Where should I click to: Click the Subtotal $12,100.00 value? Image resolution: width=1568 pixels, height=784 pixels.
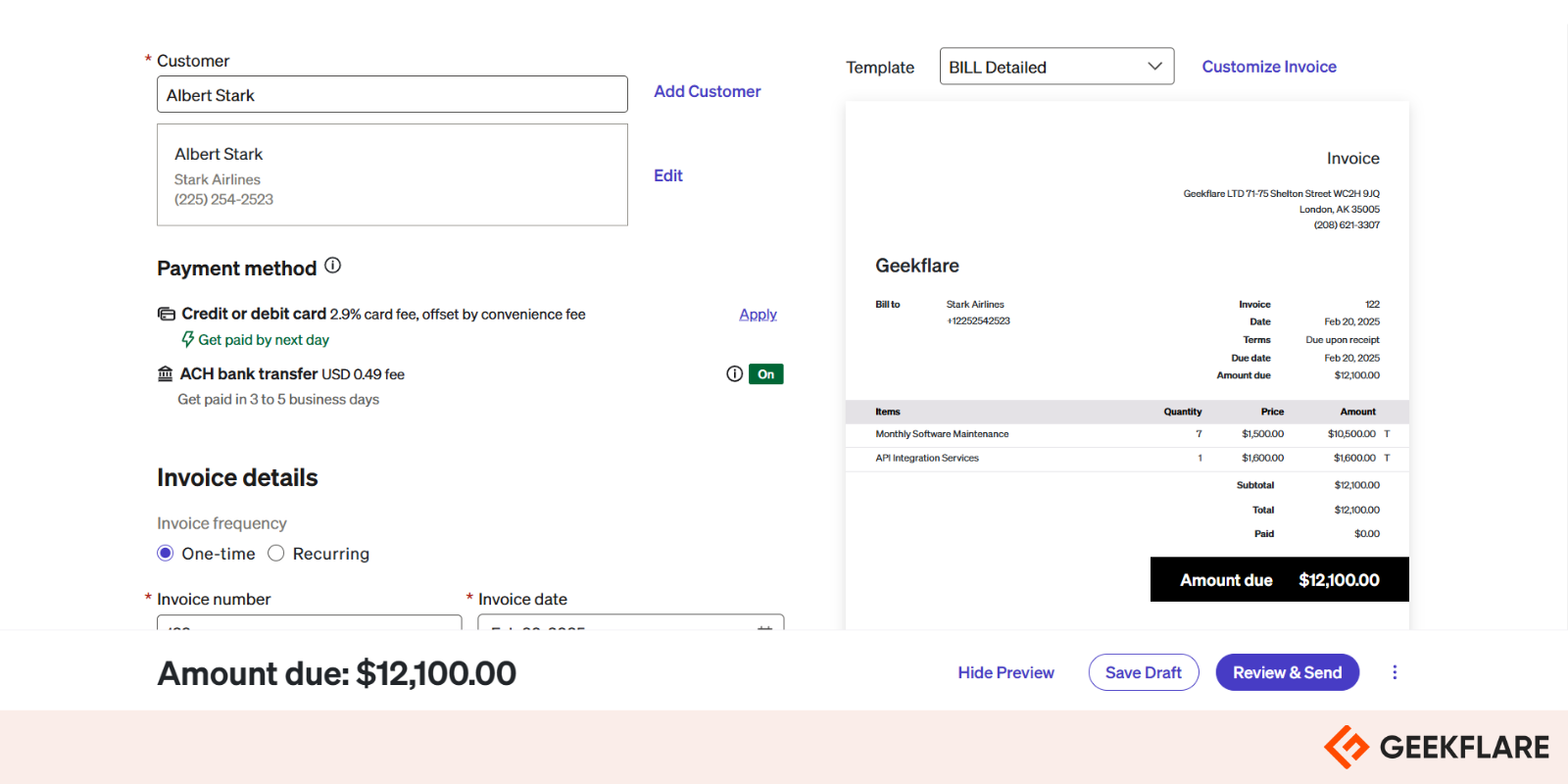click(x=1356, y=485)
